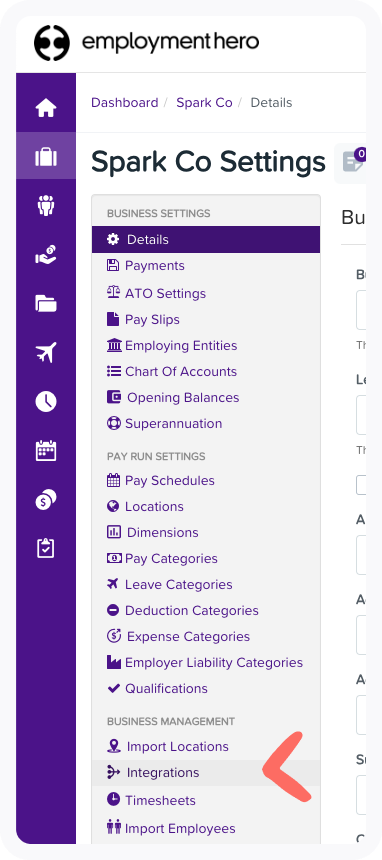Click the clipboard checklist icon in the sidebar
Image resolution: width=382 pixels, height=860 pixels.
[x=46, y=548]
